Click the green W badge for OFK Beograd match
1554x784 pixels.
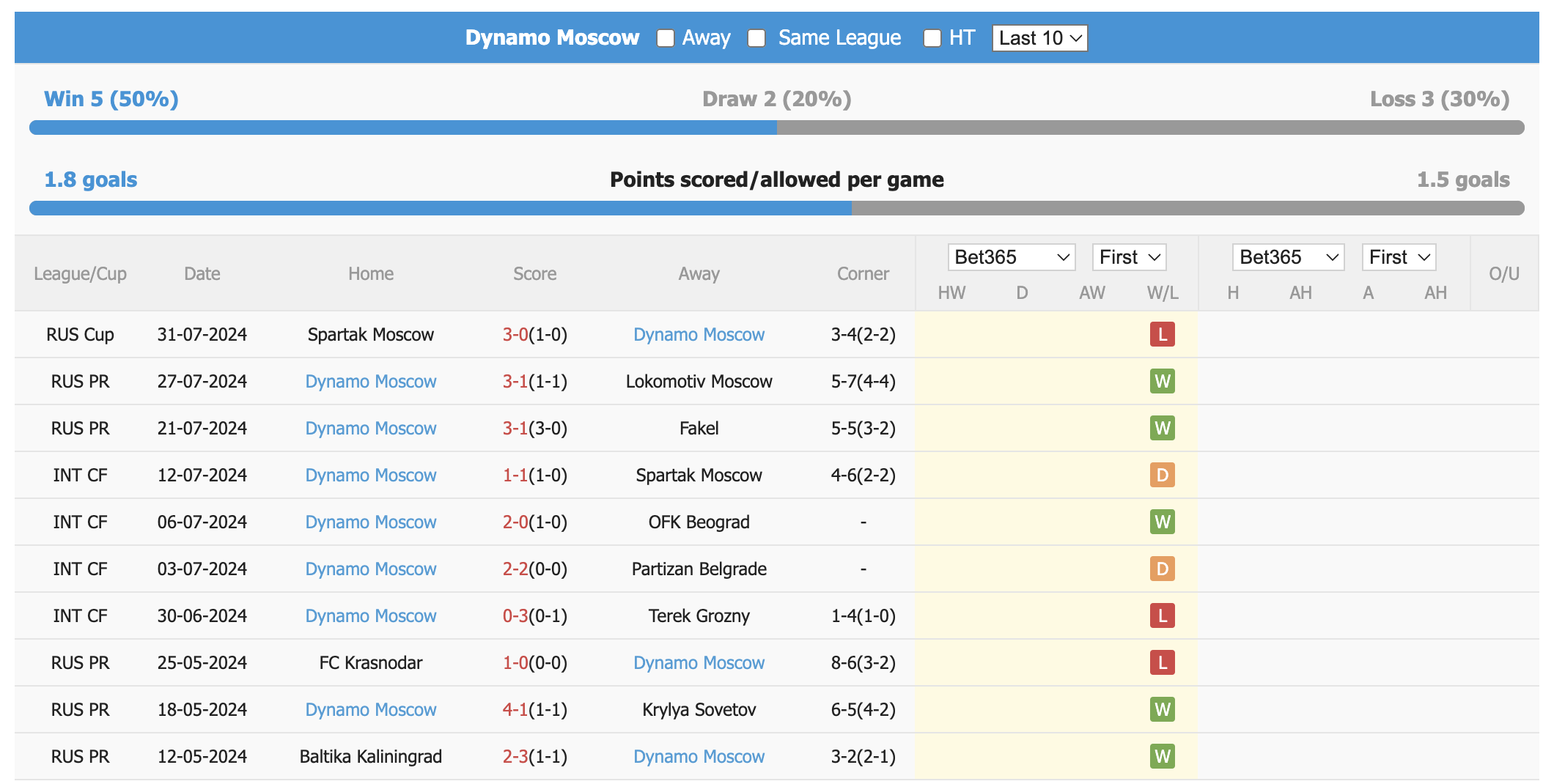pyautogui.click(x=1163, y=522)
